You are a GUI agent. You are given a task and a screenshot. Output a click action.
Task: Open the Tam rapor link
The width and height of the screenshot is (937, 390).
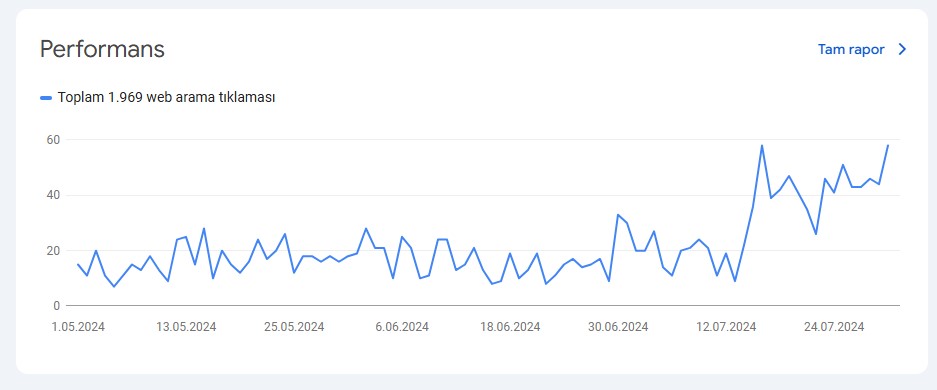point(851,50)
